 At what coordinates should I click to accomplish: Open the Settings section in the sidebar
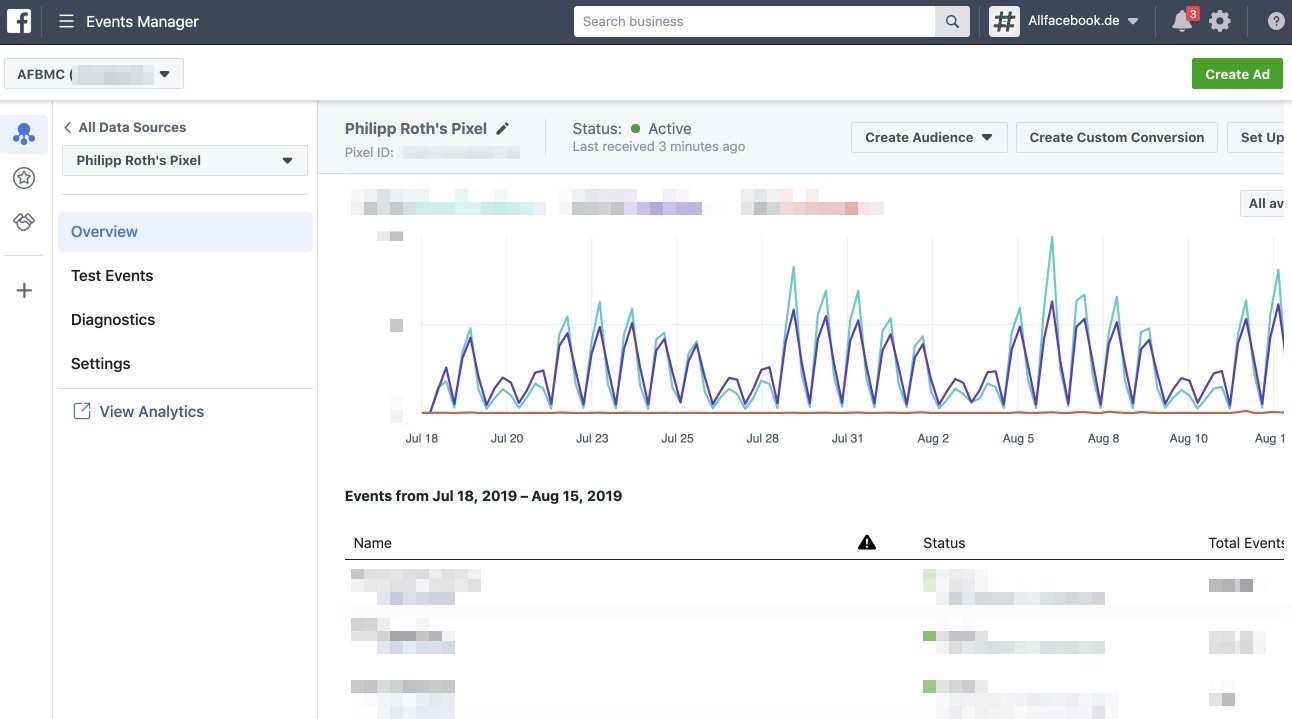[x=101, y=364]
